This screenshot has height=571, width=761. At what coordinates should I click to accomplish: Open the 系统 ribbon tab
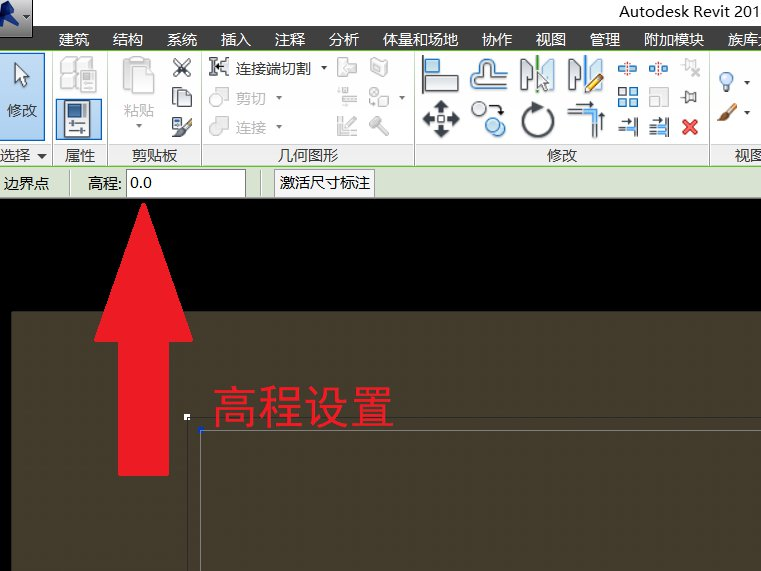pos(182,39)
